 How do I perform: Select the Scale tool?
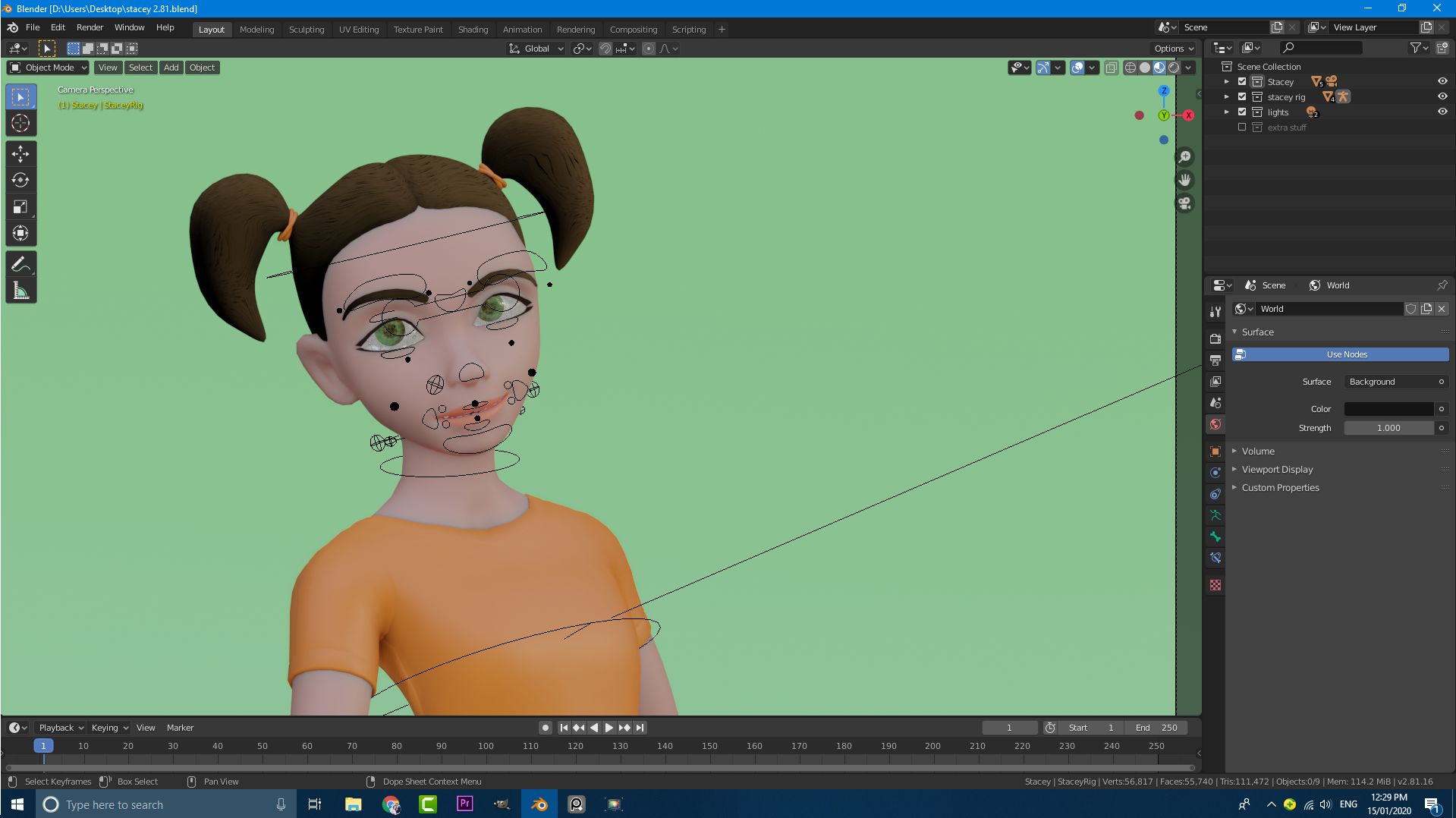point(20,206)
